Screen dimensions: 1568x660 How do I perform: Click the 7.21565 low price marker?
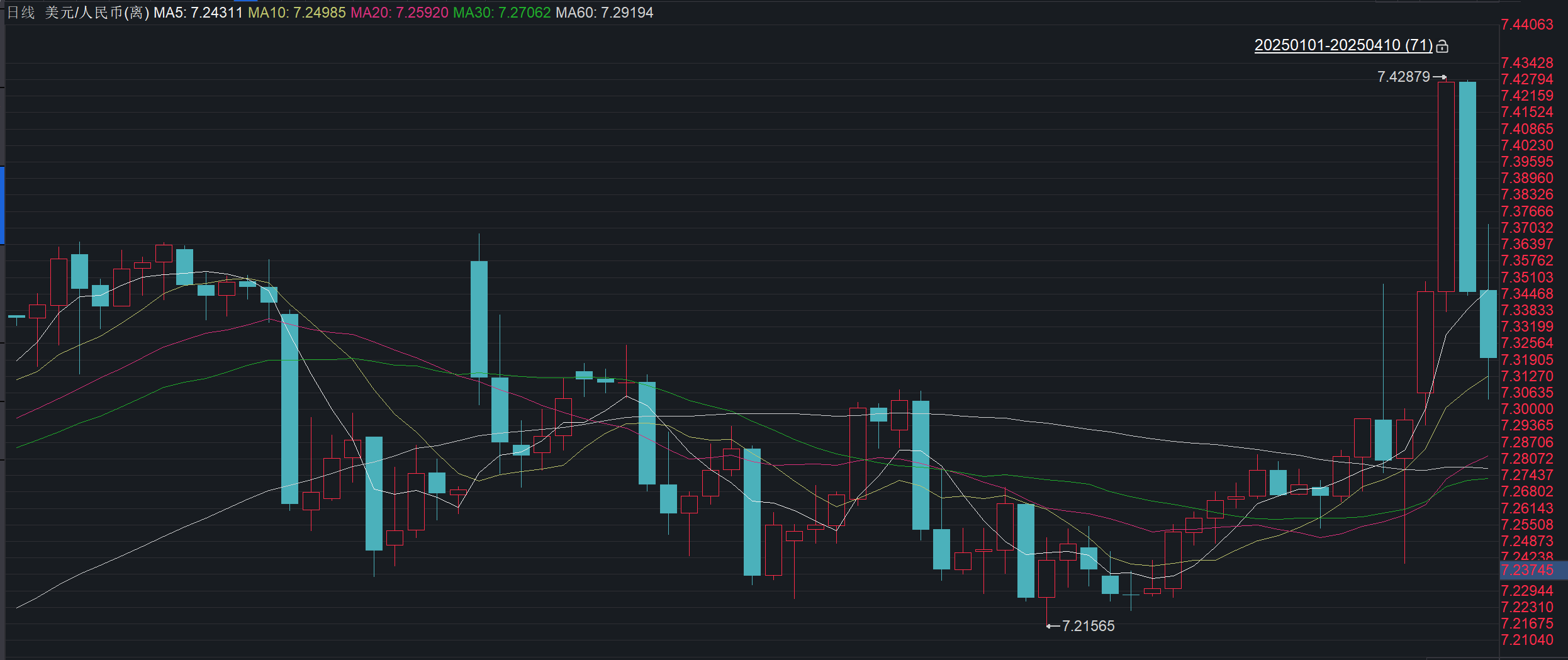tap(1087, 626)
